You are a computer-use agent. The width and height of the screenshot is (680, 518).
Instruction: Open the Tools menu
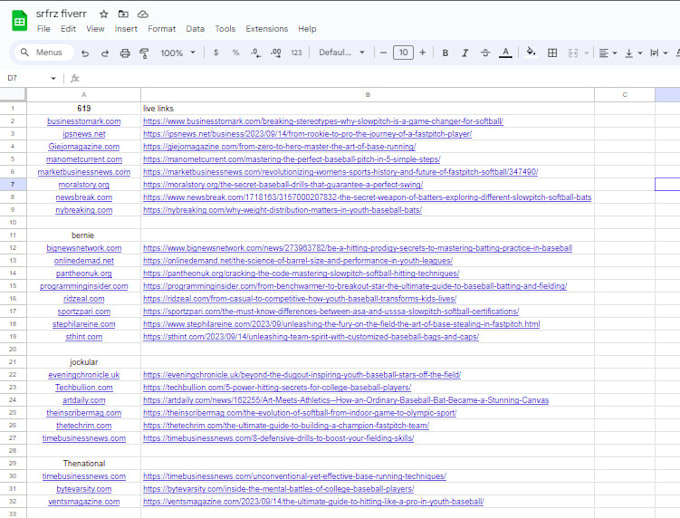pos(225,29)
